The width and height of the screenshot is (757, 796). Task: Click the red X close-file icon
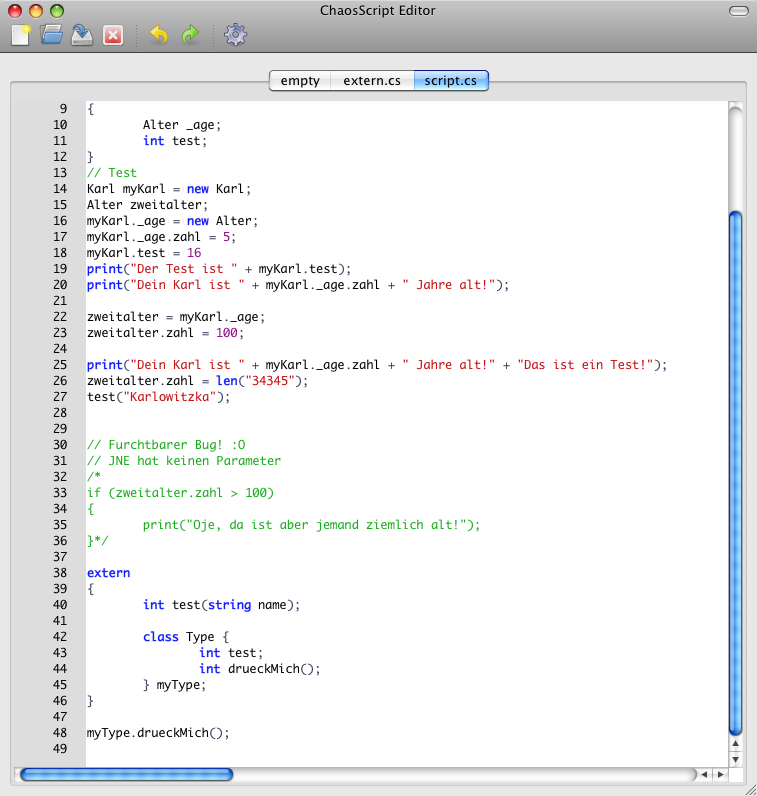(x=113, y=35)
